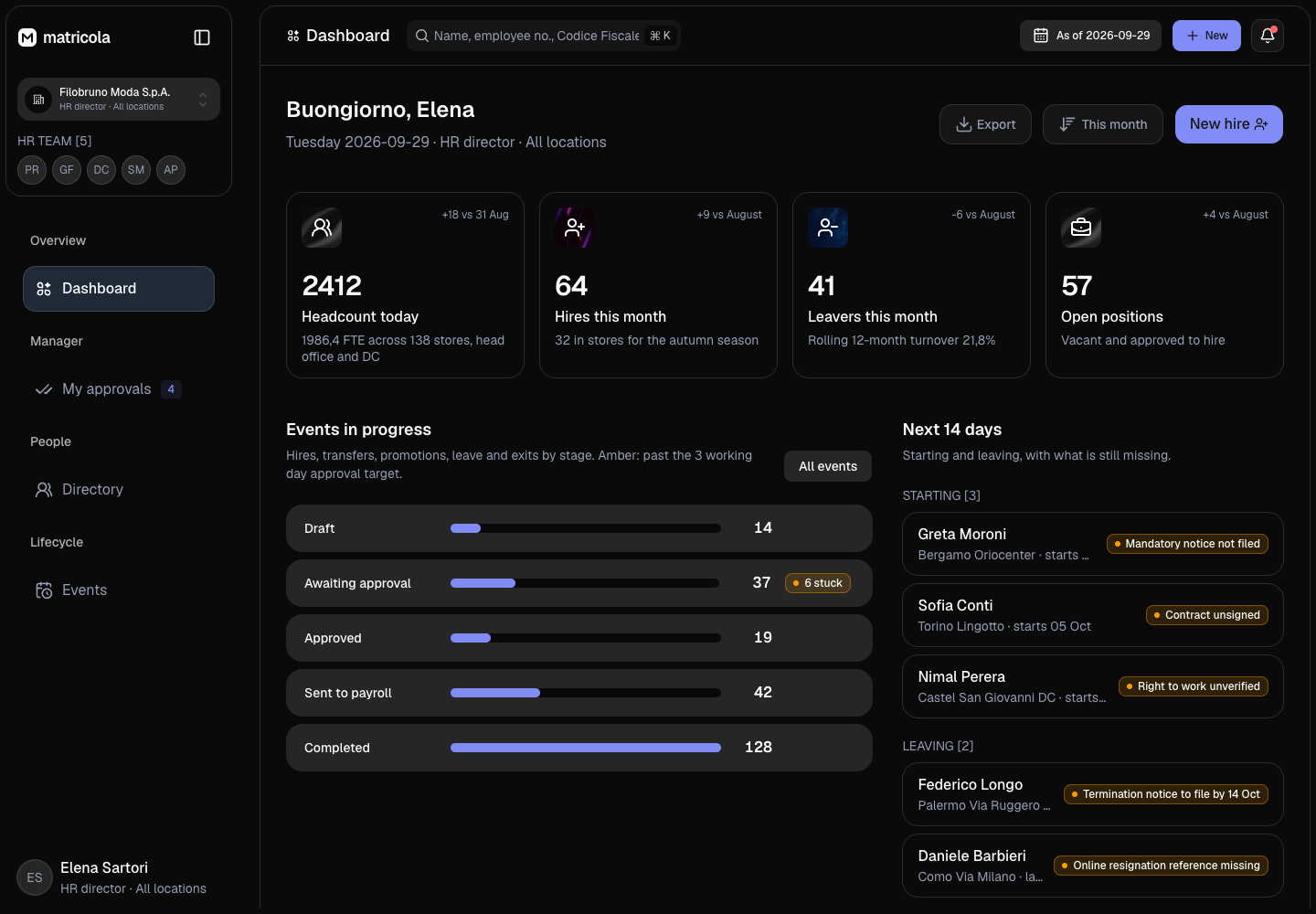Open the notifications bell
1316x914 pixels.
click(x=1268, y=36)
